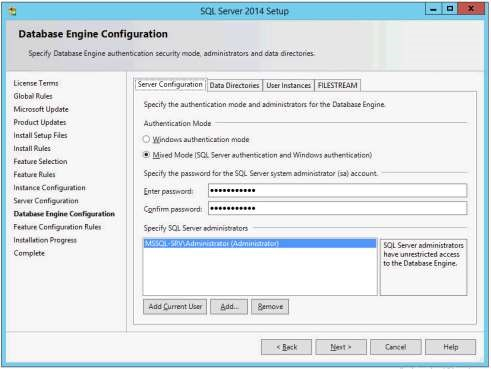The image size is (491, 369).
Task: Click Complete step in sidebar
Action: coord(29,253)
